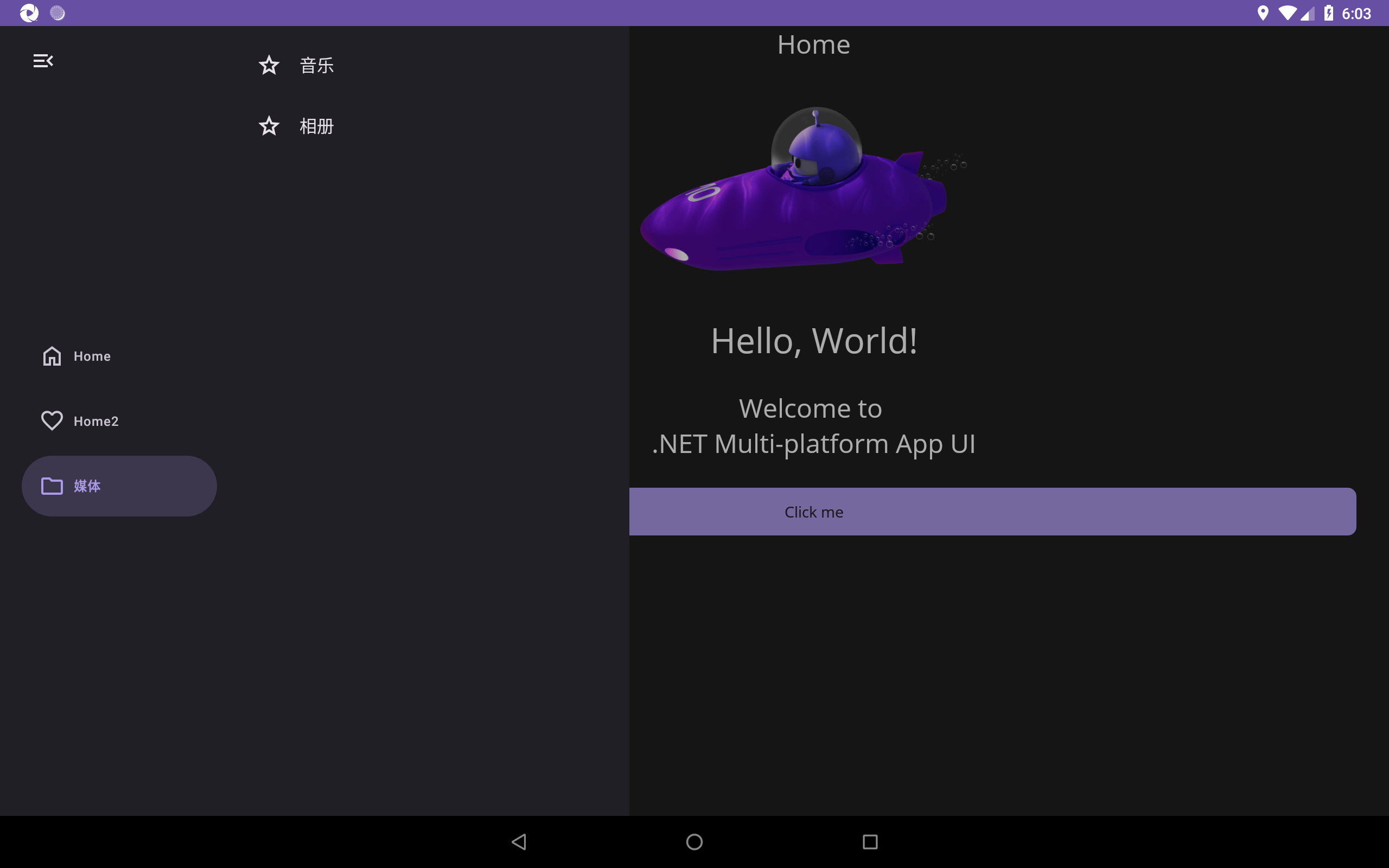
Task: Click the battery charging status icon
Action: point(1329,13)
